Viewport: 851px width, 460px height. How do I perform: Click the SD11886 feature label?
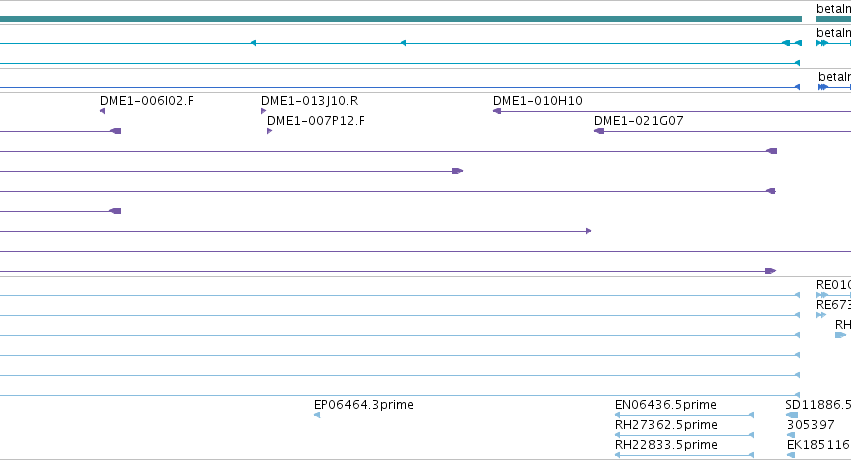tap(818, 405)
